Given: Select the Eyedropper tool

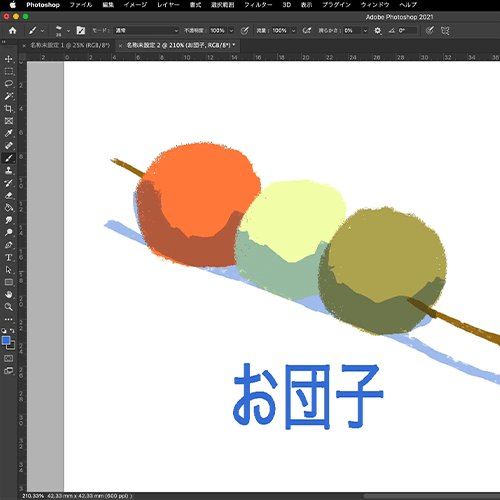Looking at the screenshot, I should coord(9,133).
